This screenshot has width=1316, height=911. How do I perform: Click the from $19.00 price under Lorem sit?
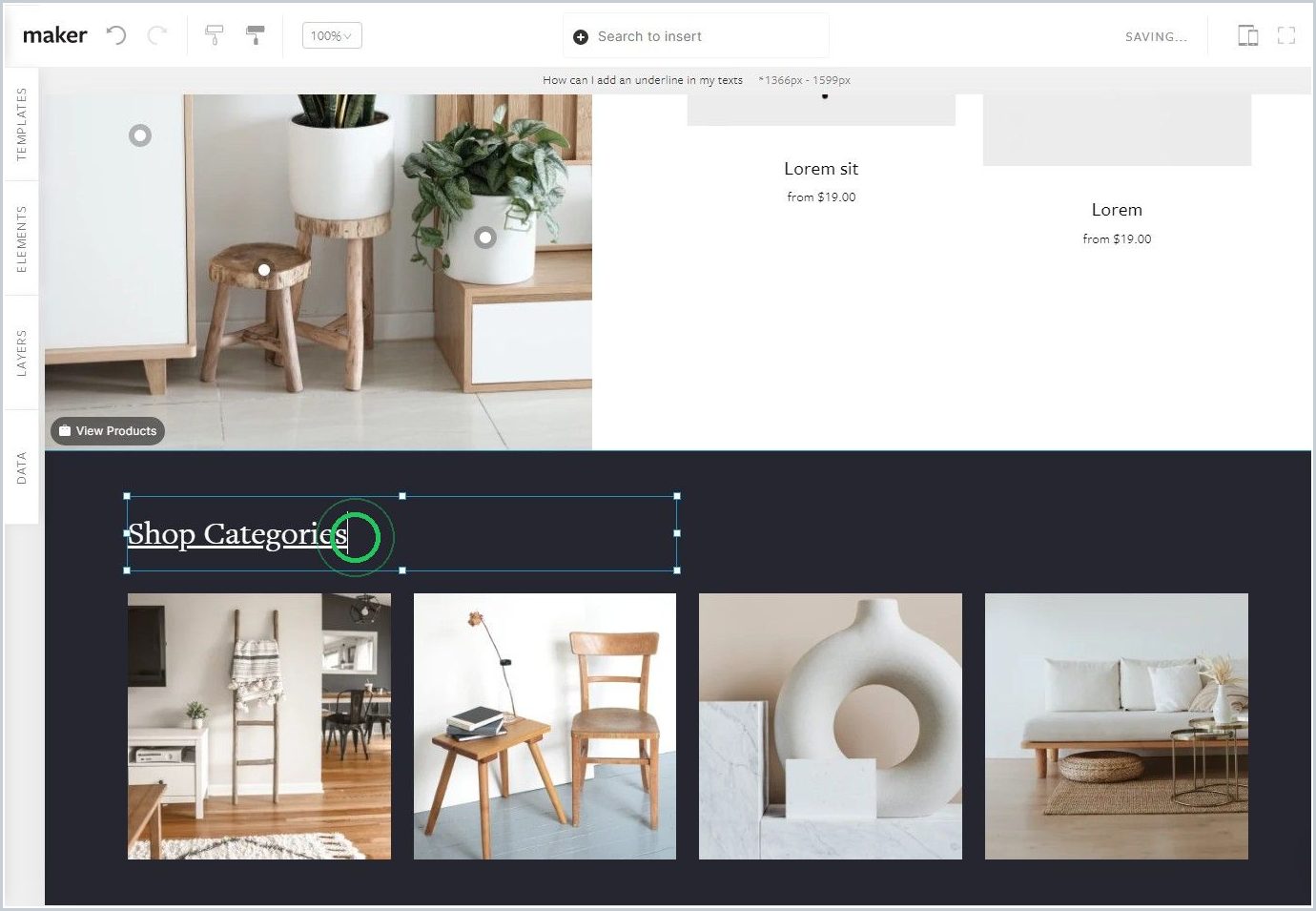coord(821,197)
